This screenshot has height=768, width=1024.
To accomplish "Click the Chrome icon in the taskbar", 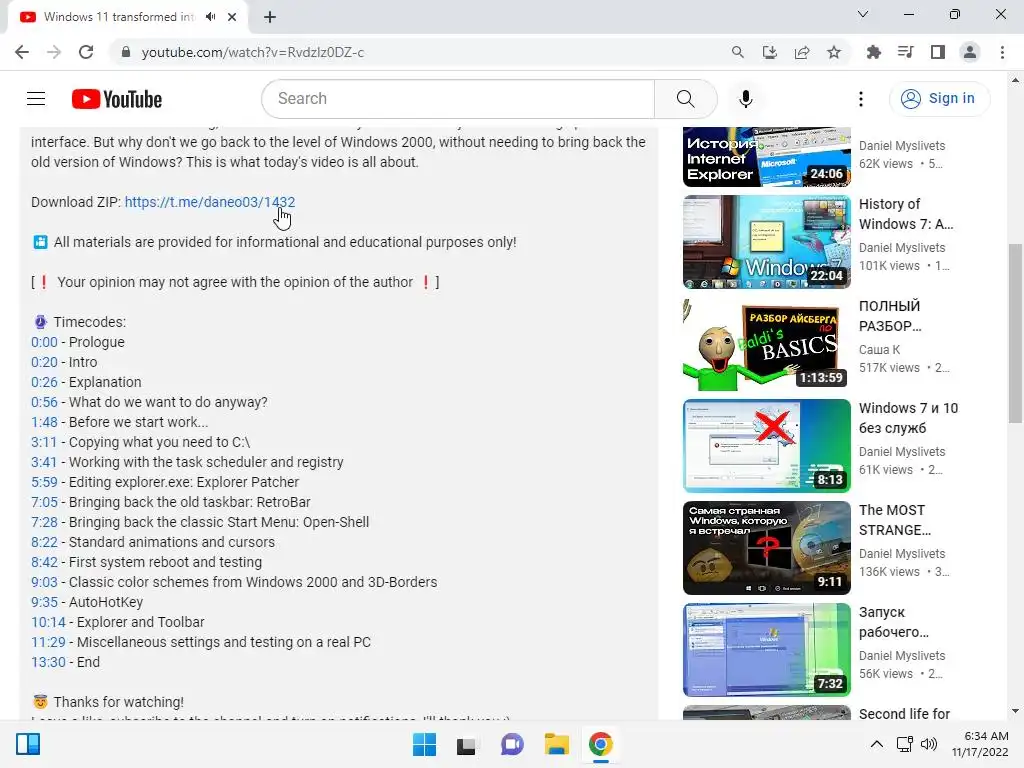I will (600, 744).
